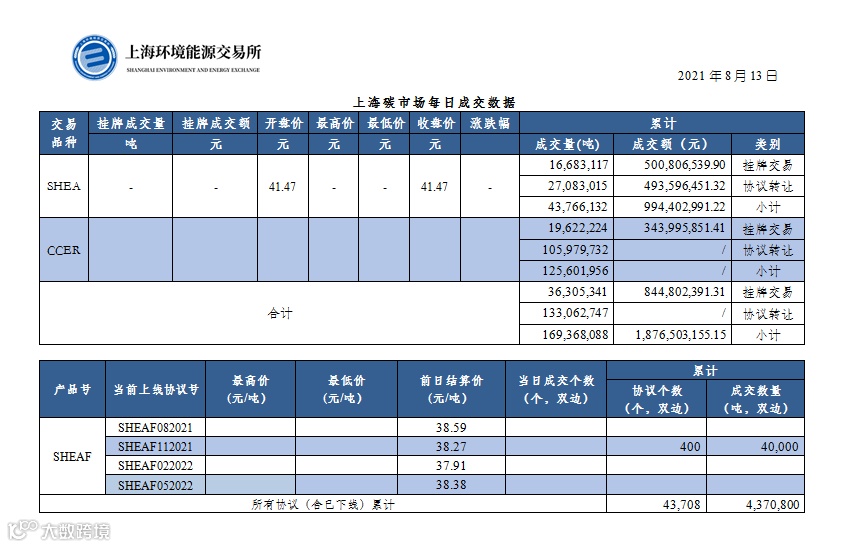Click the Shanghai Environment Energy Exchange logo

click(95, 57)
